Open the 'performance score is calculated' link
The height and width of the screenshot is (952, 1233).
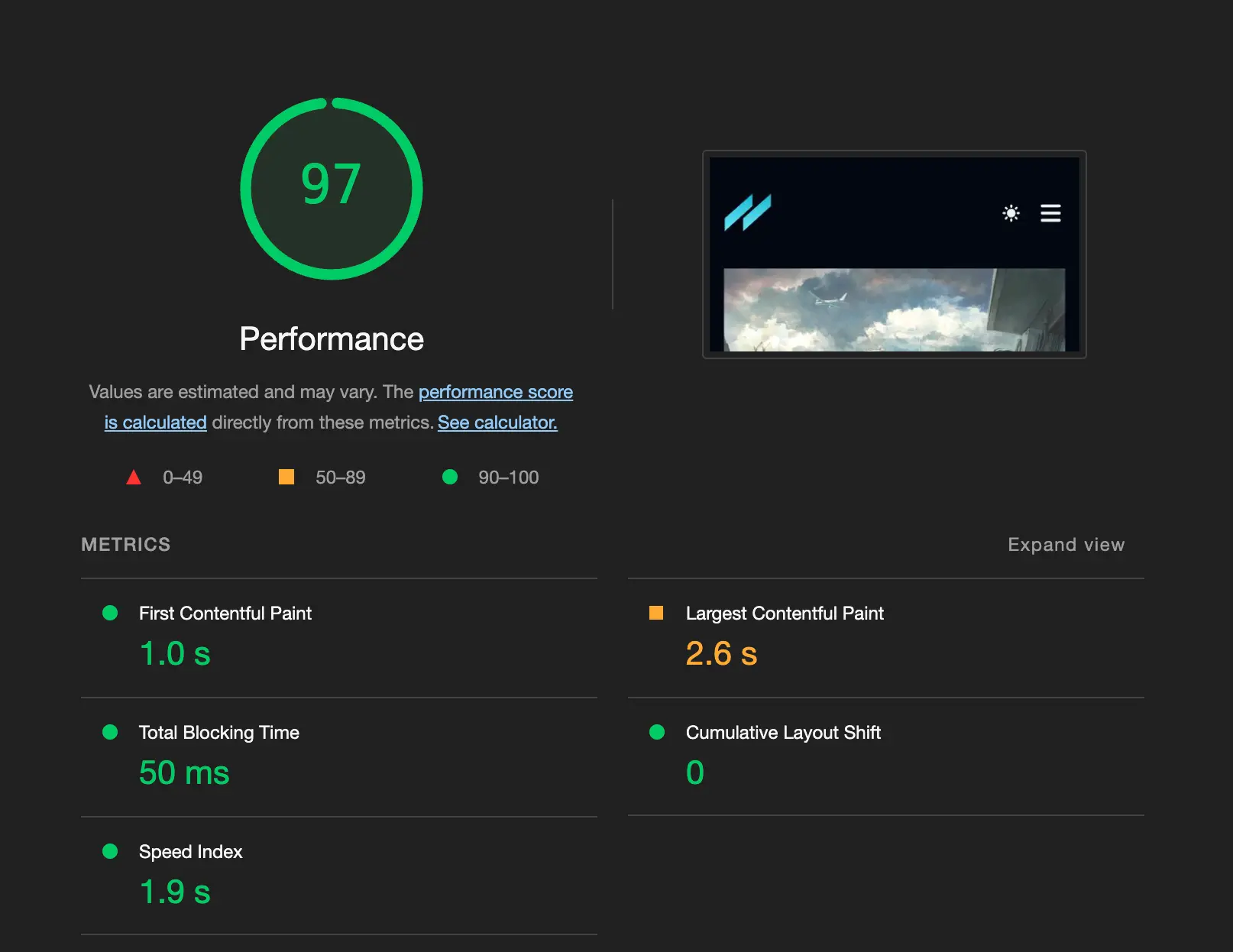pos(495,392)
